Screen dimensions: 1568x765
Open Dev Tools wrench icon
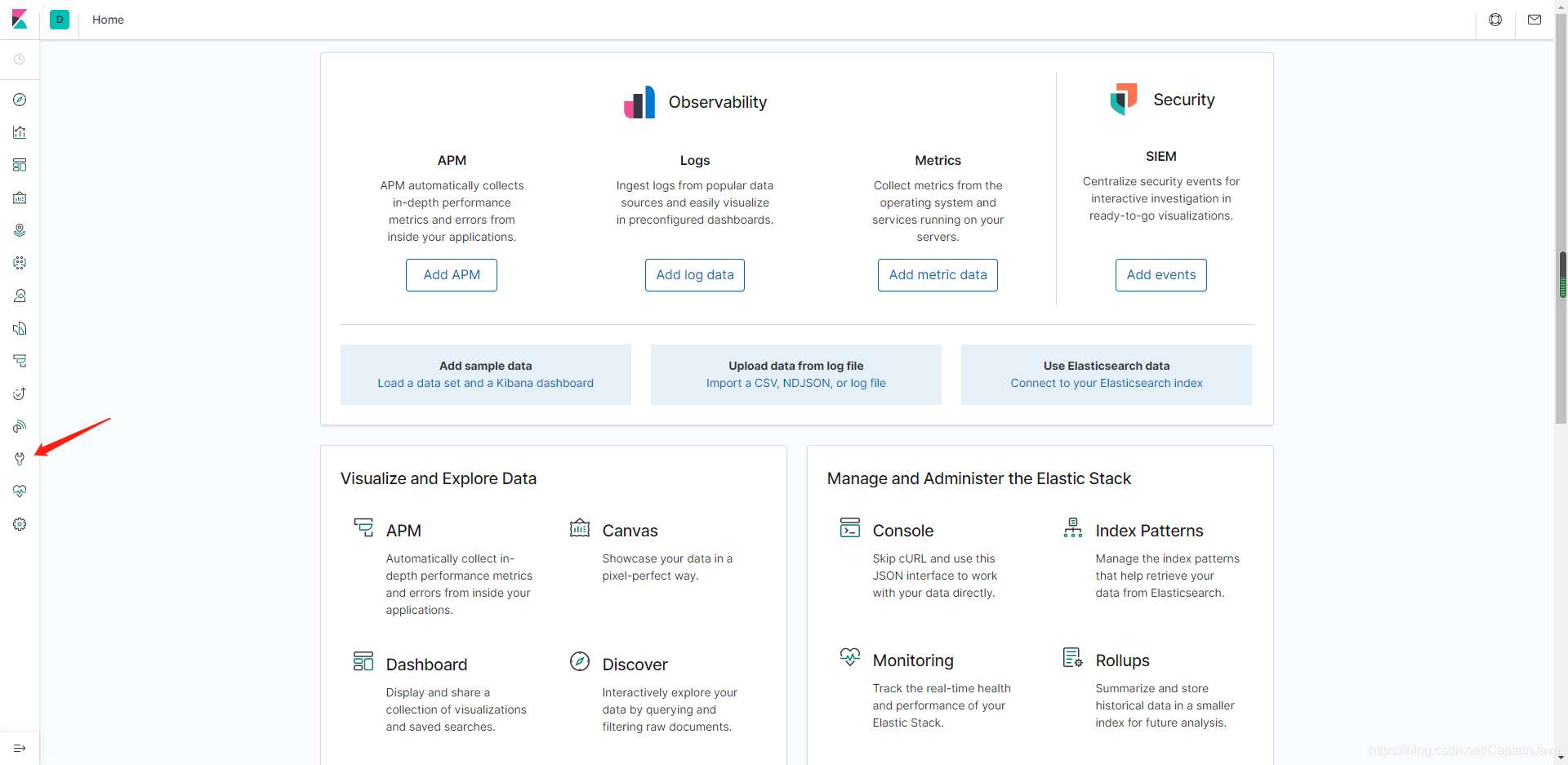coord(20,459)
